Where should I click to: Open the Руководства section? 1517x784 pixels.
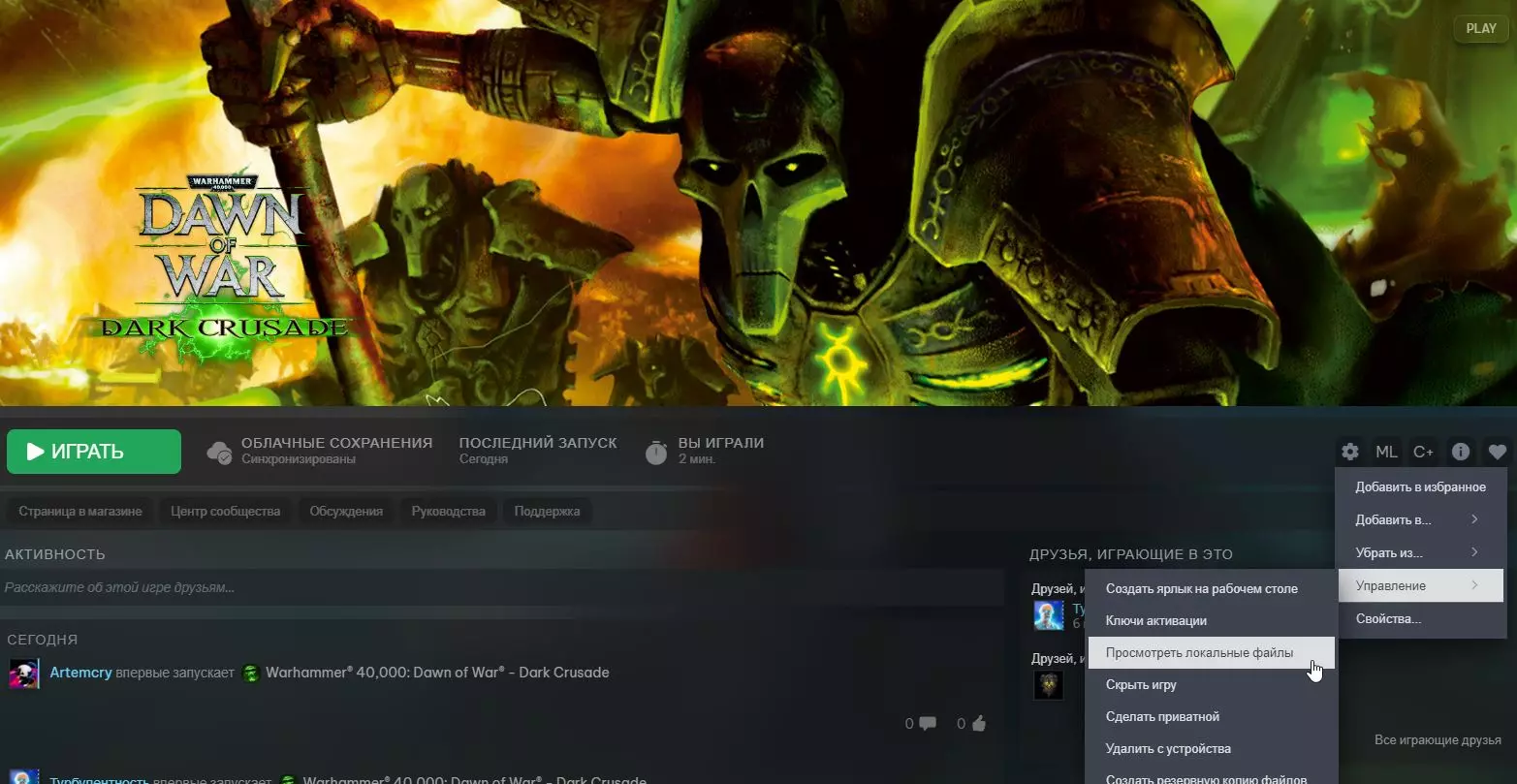(x=449, y=511)
